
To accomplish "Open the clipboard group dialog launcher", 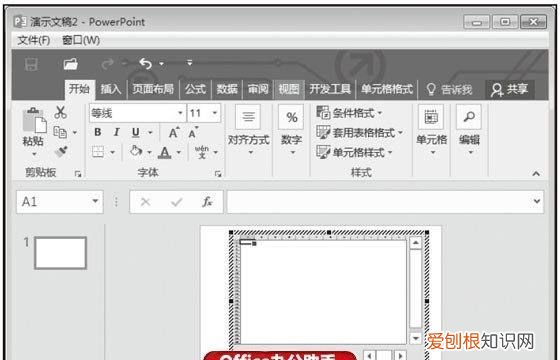I will [78, 174].
